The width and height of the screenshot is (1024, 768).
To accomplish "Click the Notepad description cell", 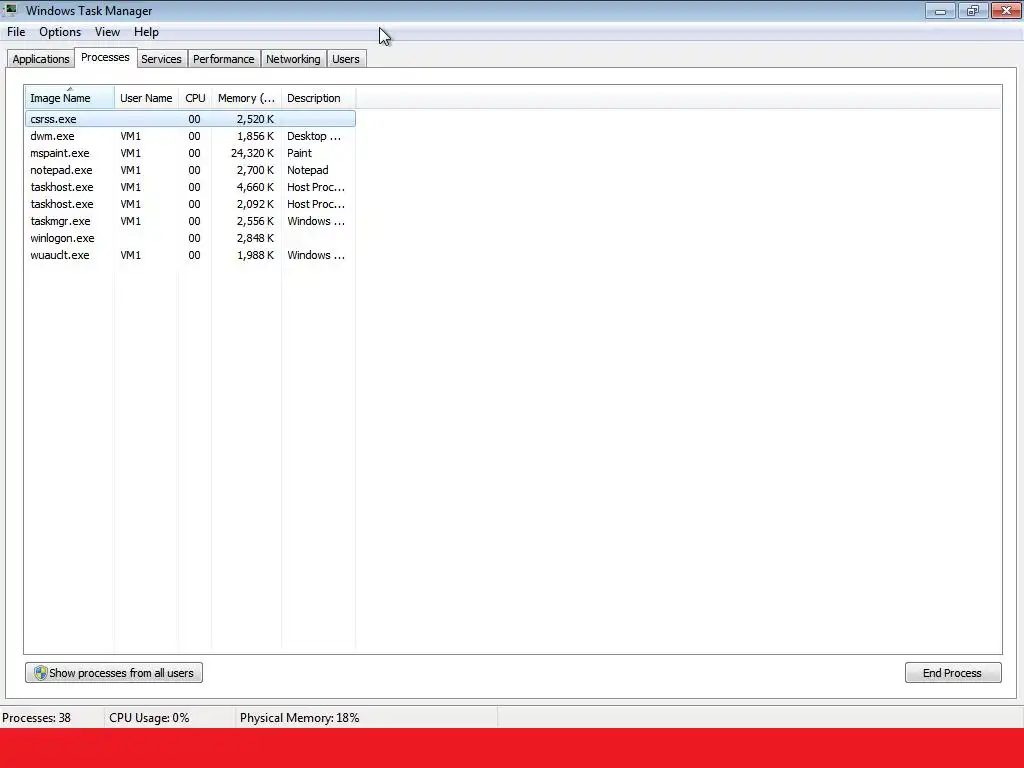I will tap(308, 170).
